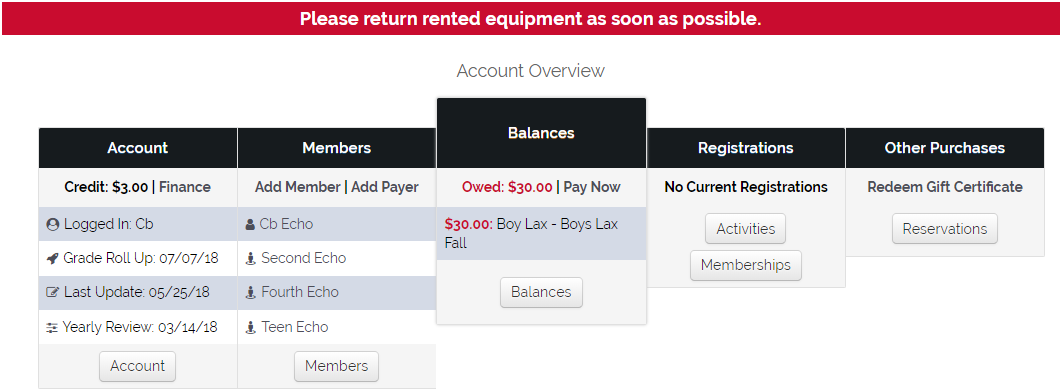Click the sliders icon beside Yearly Review
Image resolution: width=1062 pixels, height=392 pixels.
pyautogui.click(x=52, y=328)
